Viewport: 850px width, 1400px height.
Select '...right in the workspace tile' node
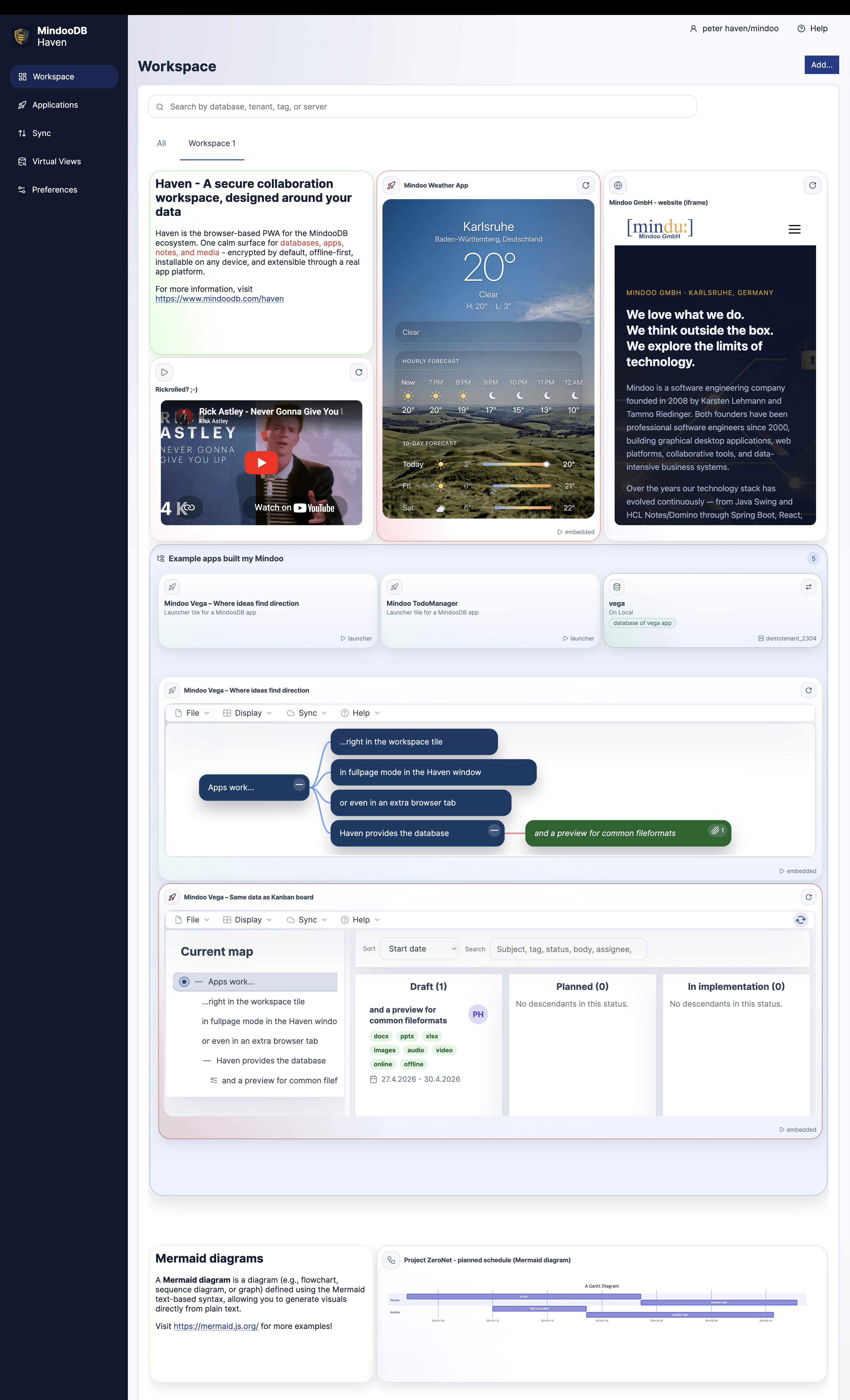tap(414, 742)
